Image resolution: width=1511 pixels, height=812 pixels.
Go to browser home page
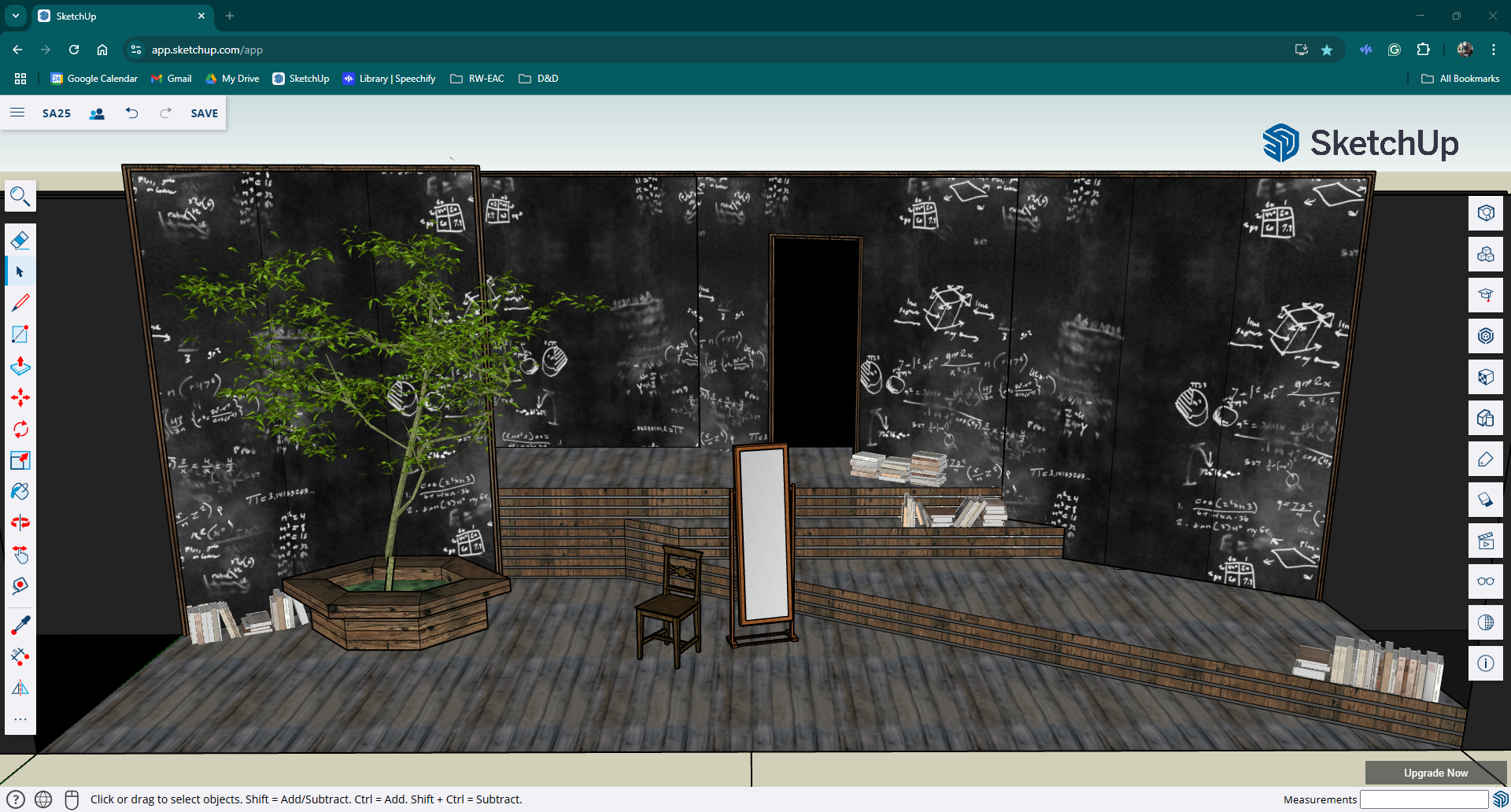pos(102,50)
